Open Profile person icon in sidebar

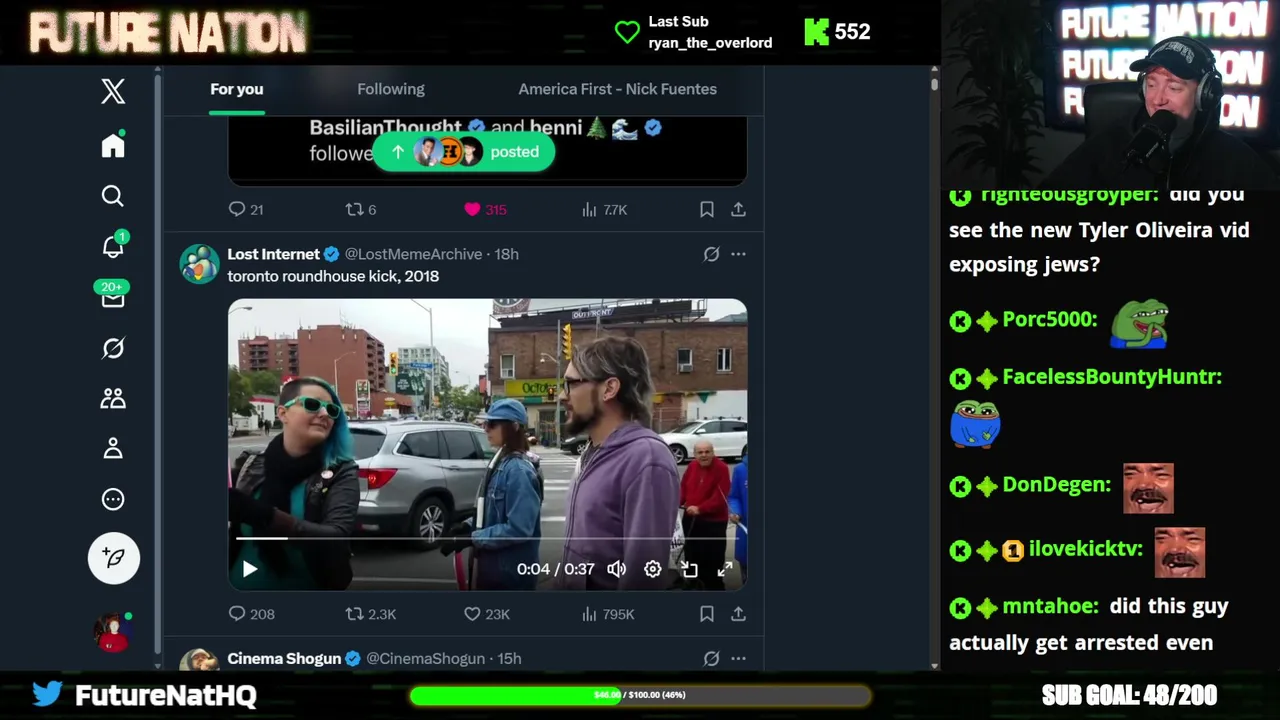point(113,448)
